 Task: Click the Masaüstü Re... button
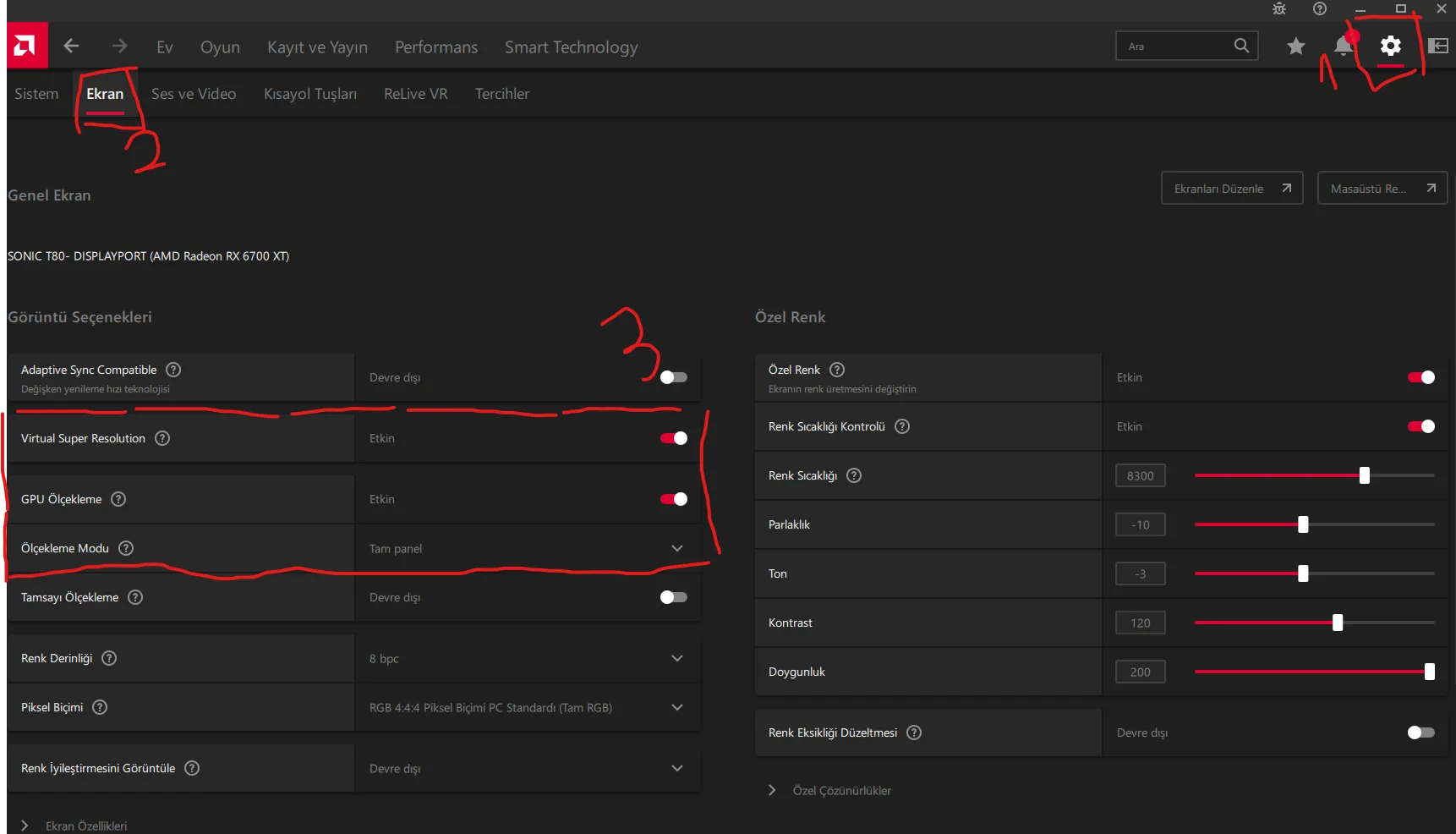point(1382,189)
